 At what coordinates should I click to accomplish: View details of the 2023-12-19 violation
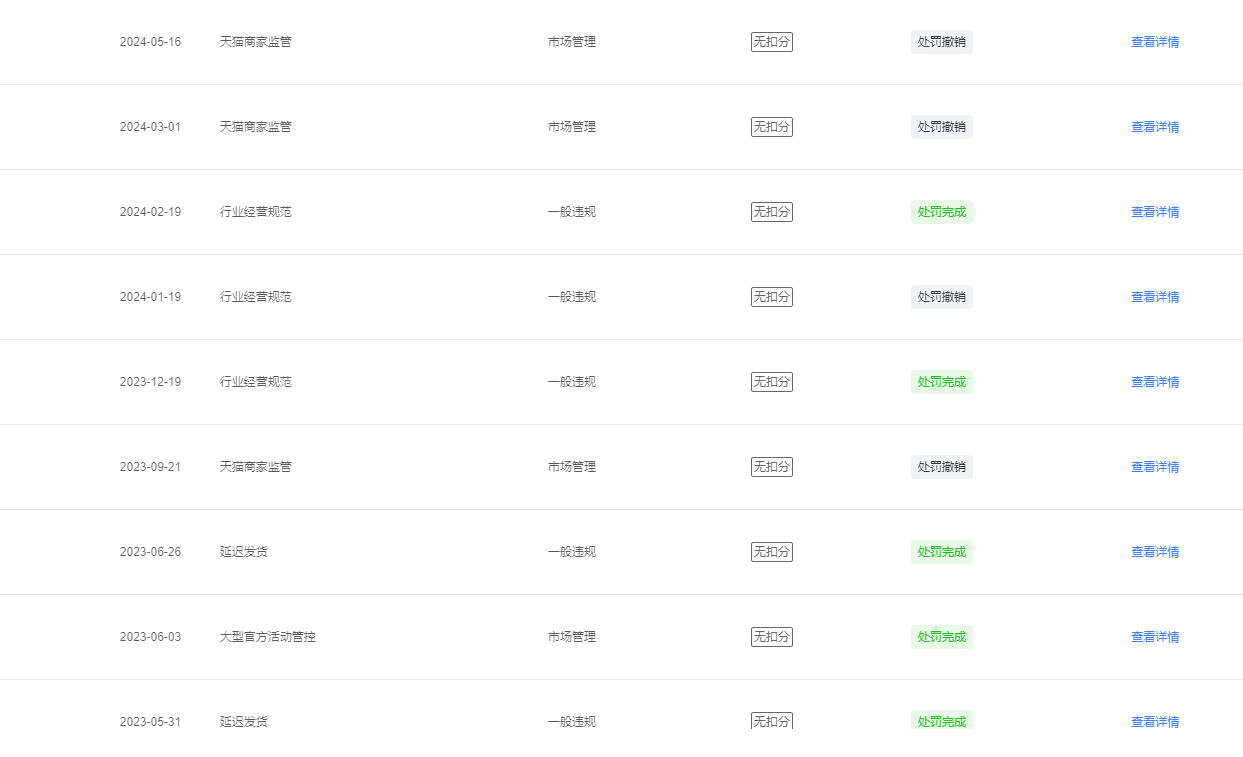pos(1155,382)
